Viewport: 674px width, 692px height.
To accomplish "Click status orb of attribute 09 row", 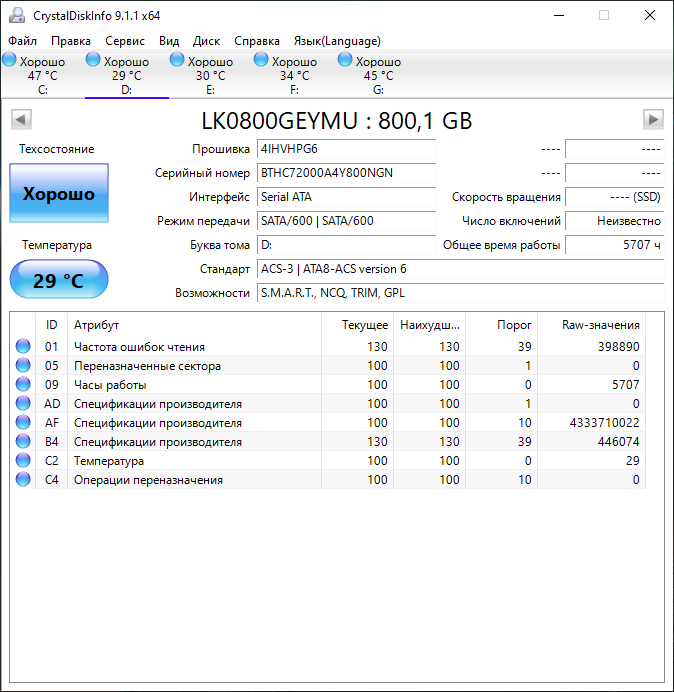I will [x=23, y=384].
